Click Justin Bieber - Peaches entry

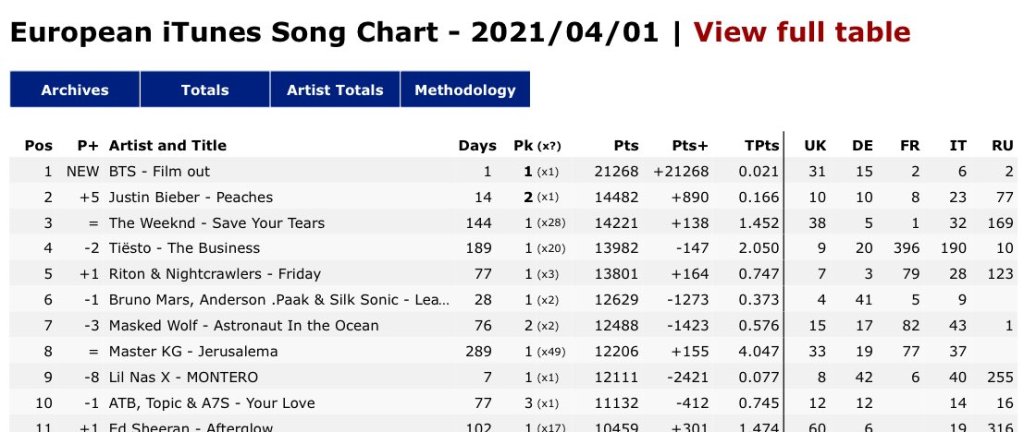[x=190, y=197]
